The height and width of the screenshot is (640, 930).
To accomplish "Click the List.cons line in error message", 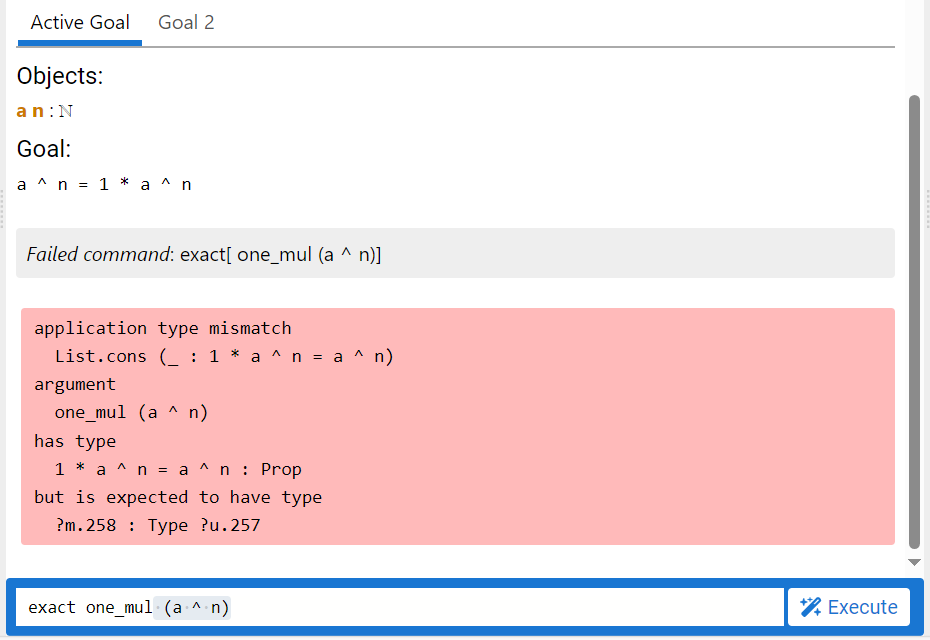I will tap(224, 356).
